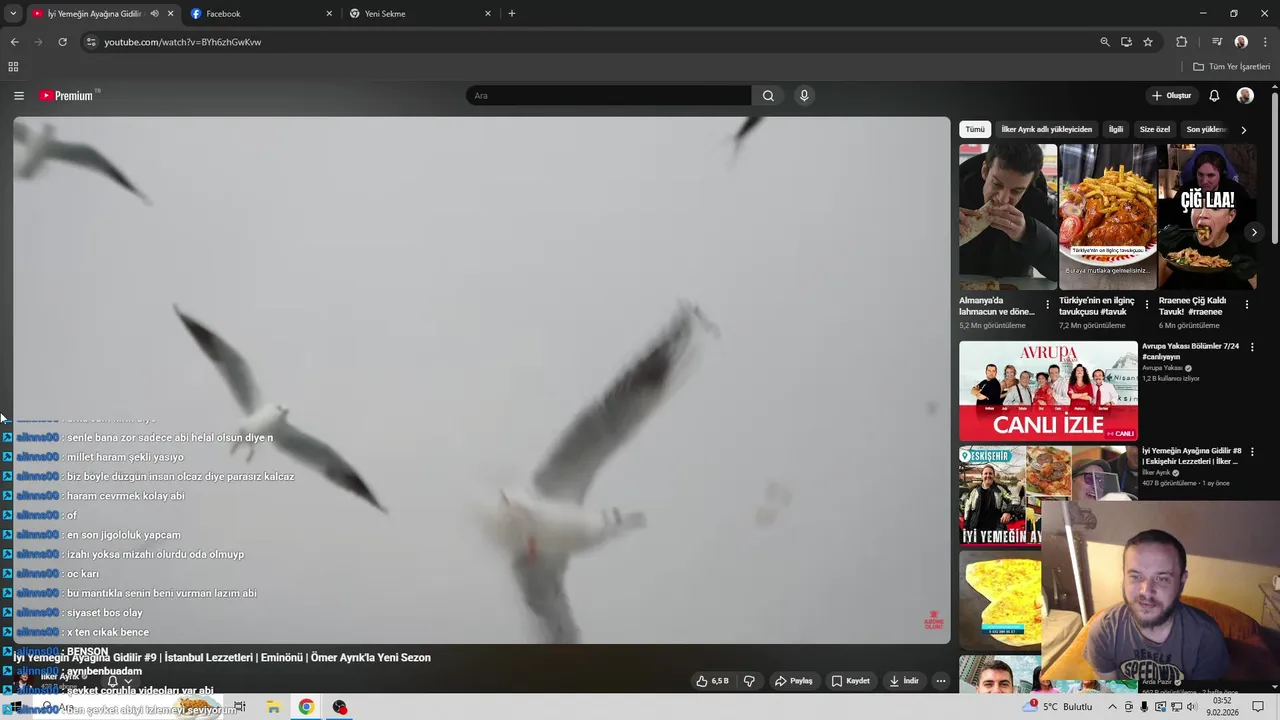This screenshot has height=720, width=1280.
Task: Open options for Avrupa Yakası video
Action: tap(1252, 347)
